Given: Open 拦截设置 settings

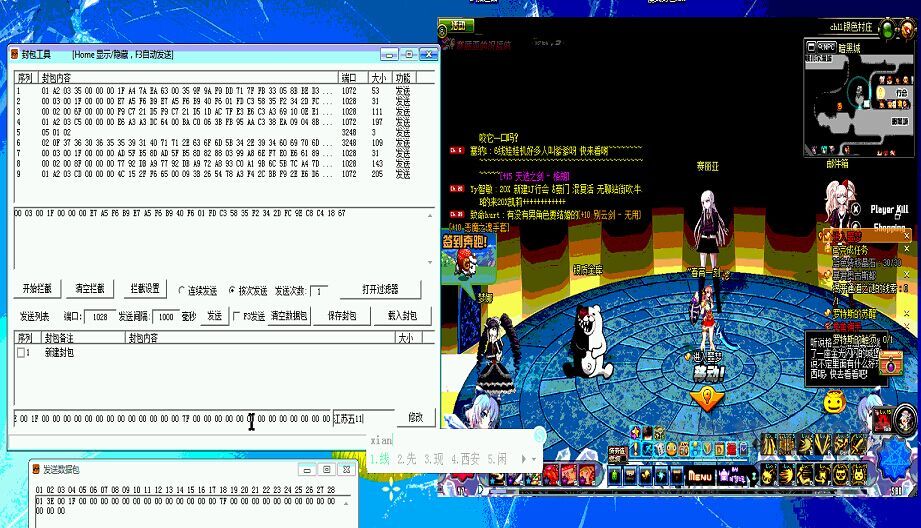Looking at the screenshot, I should (x=145, y=289).
